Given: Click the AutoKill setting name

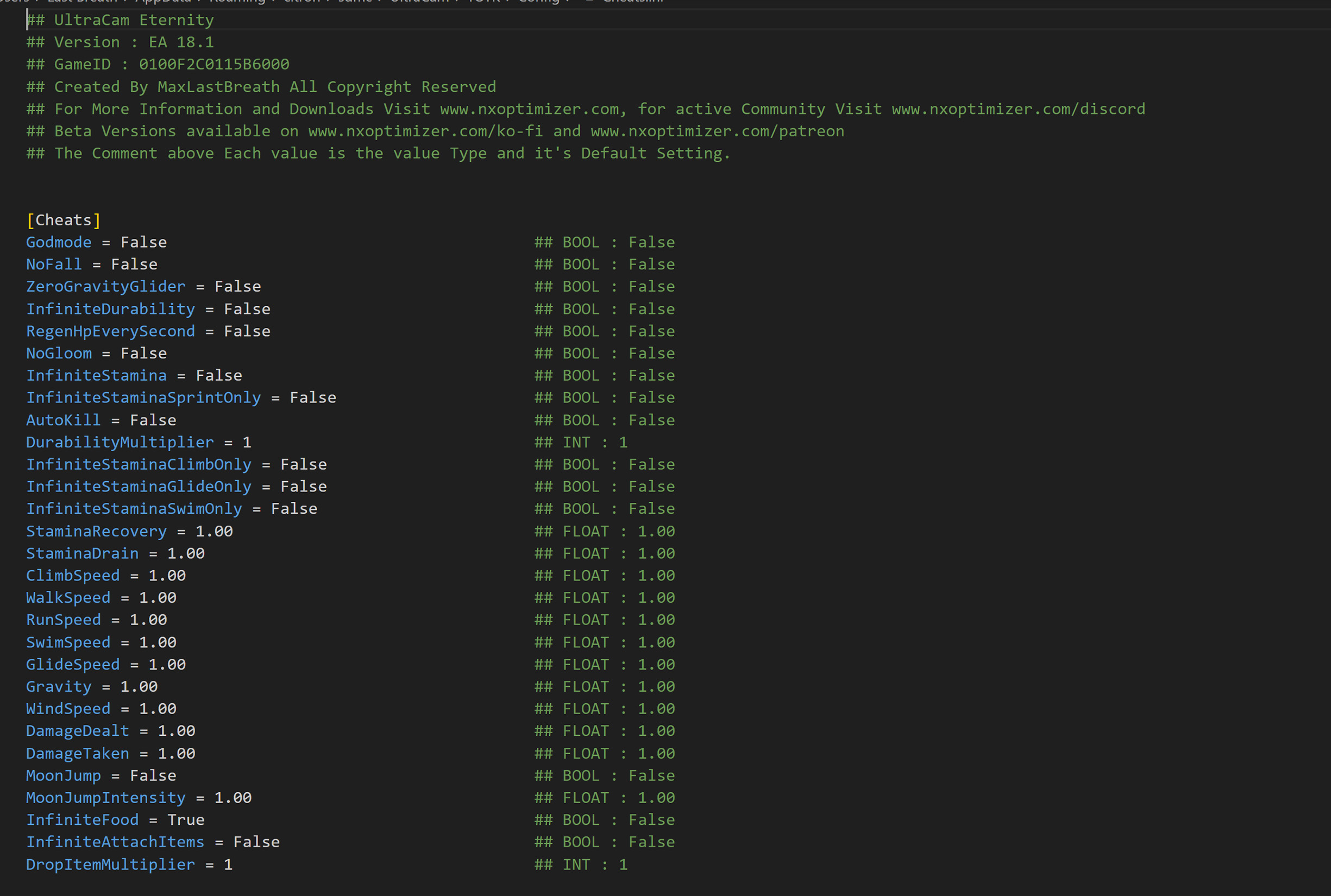Looking at the screenshot, I should point(64,420).
